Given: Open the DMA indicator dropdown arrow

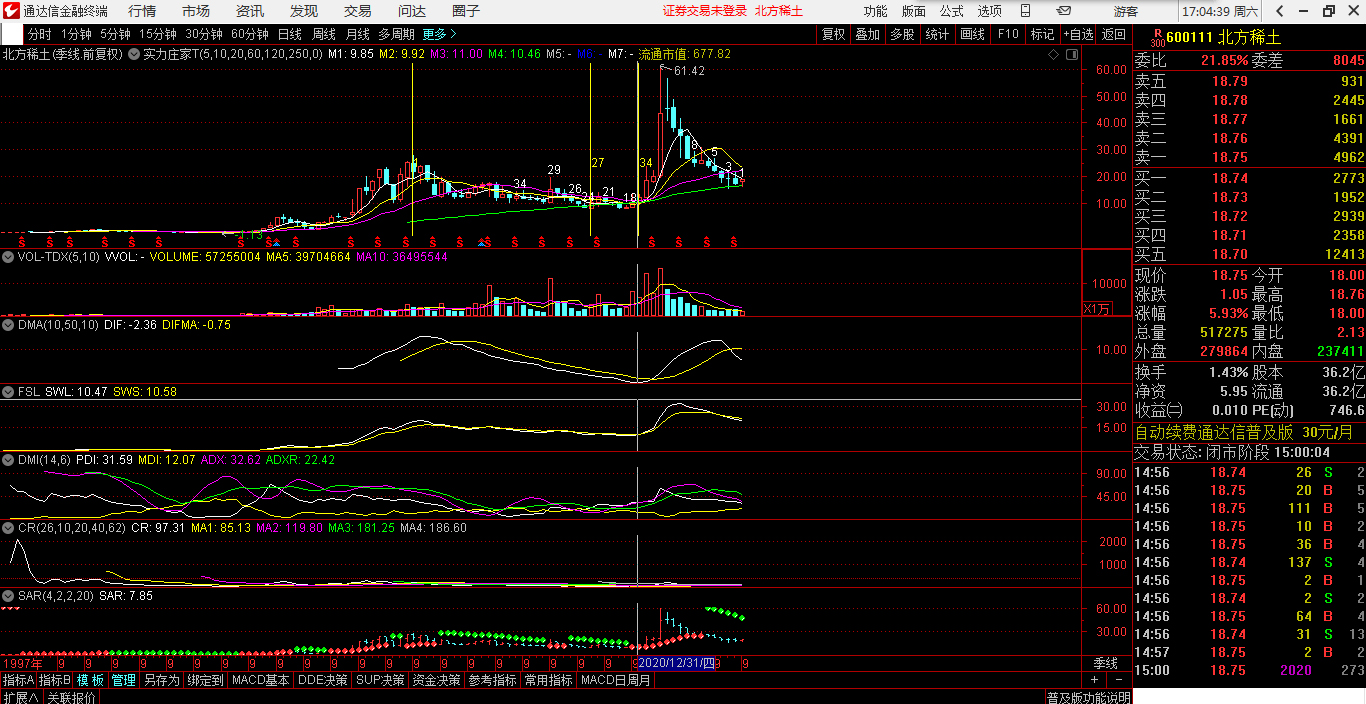Looking at the screenshot, I should click(x=9, y=324).
